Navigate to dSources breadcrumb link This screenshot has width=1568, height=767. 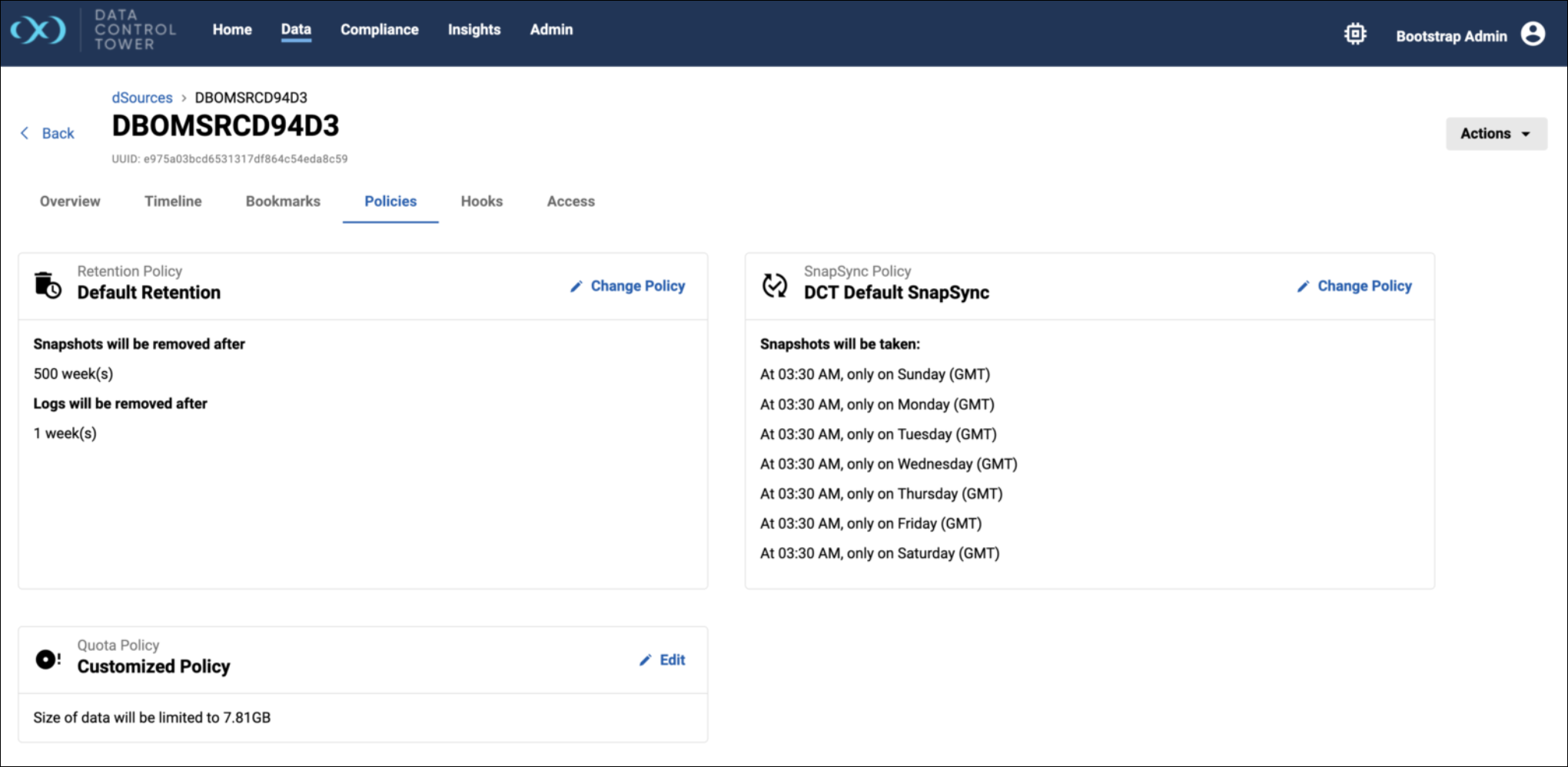coord(142,98)
